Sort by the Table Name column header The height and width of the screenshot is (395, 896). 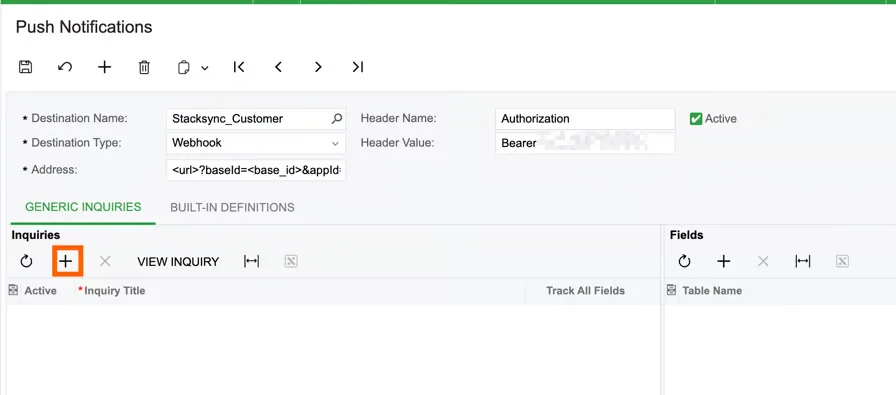point(712,290)
